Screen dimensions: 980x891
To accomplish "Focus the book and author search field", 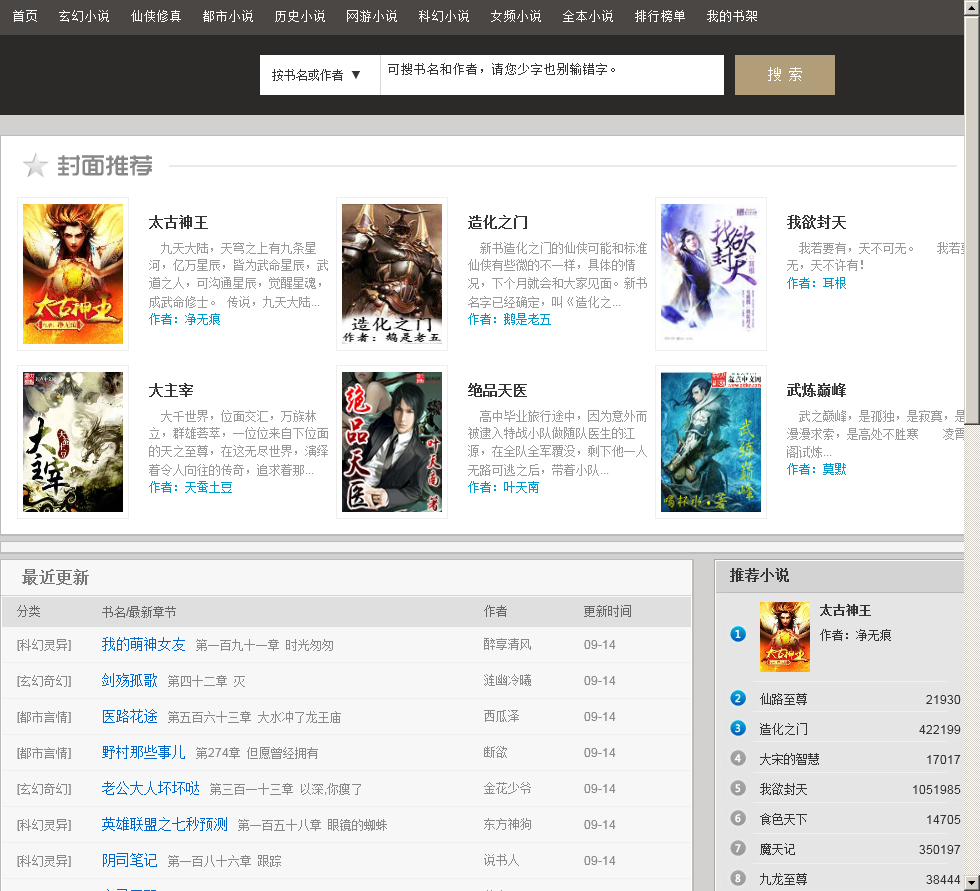I will pyautogui.click(x=552, y=75).
